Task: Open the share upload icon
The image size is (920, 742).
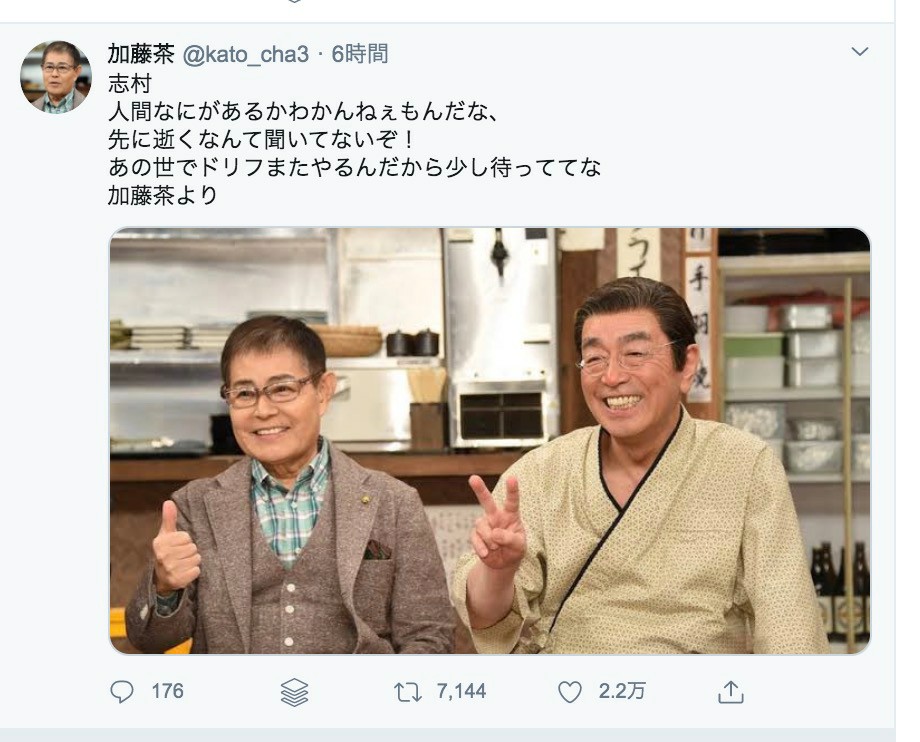Action: point(730,692)
